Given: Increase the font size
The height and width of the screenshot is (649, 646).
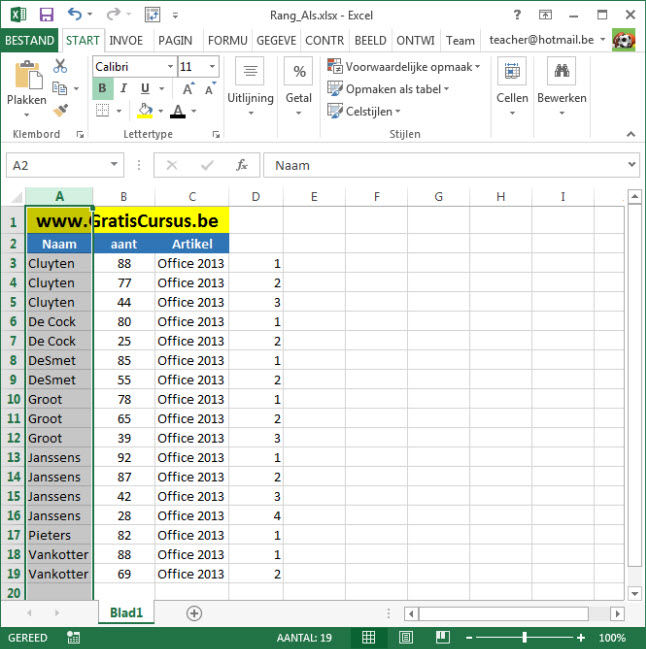Looking at the screenshot, I should pyautogui.click(x=188, y=88).
